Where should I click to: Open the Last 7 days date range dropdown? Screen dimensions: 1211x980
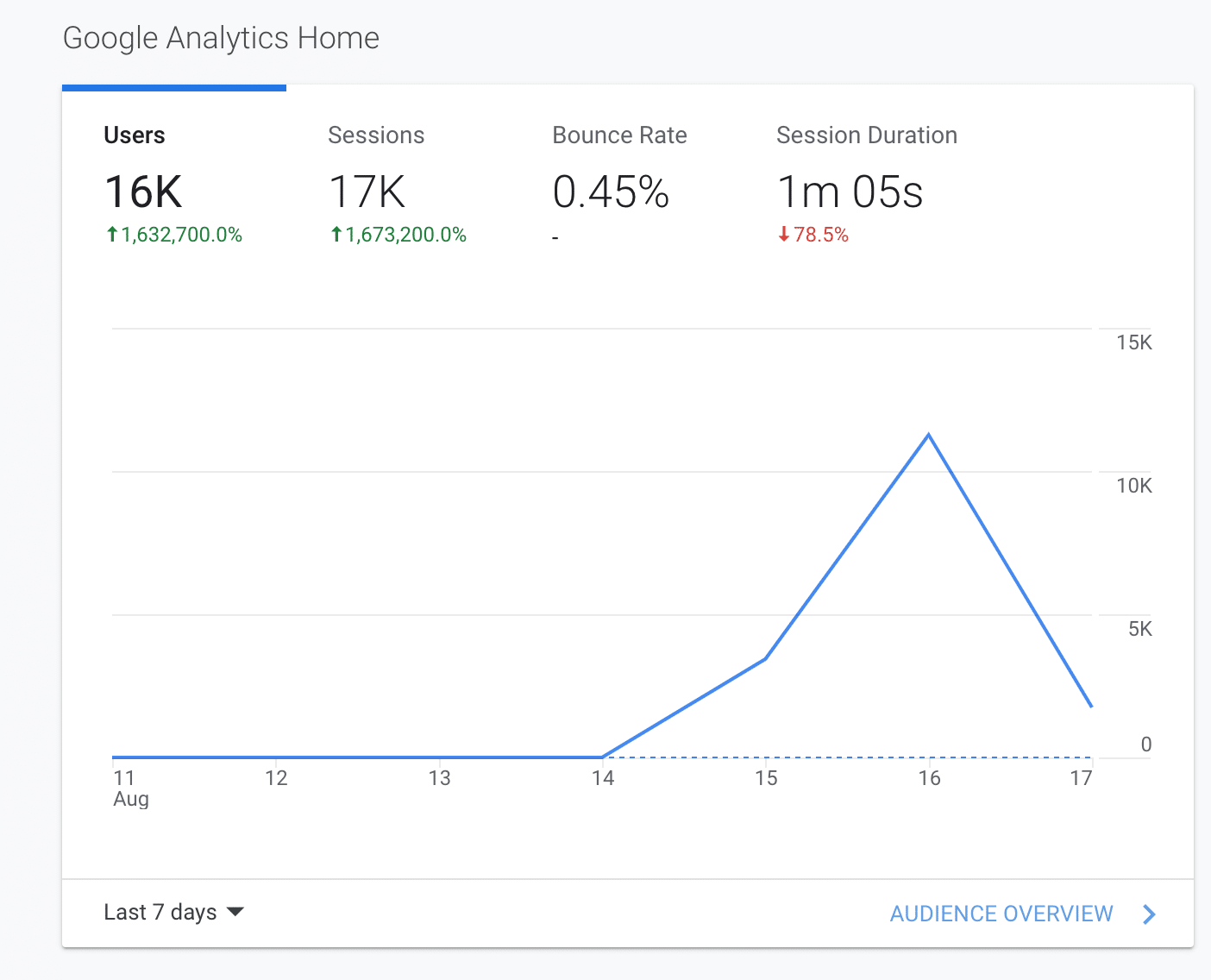pyautogui.click(x=173, y=912)
